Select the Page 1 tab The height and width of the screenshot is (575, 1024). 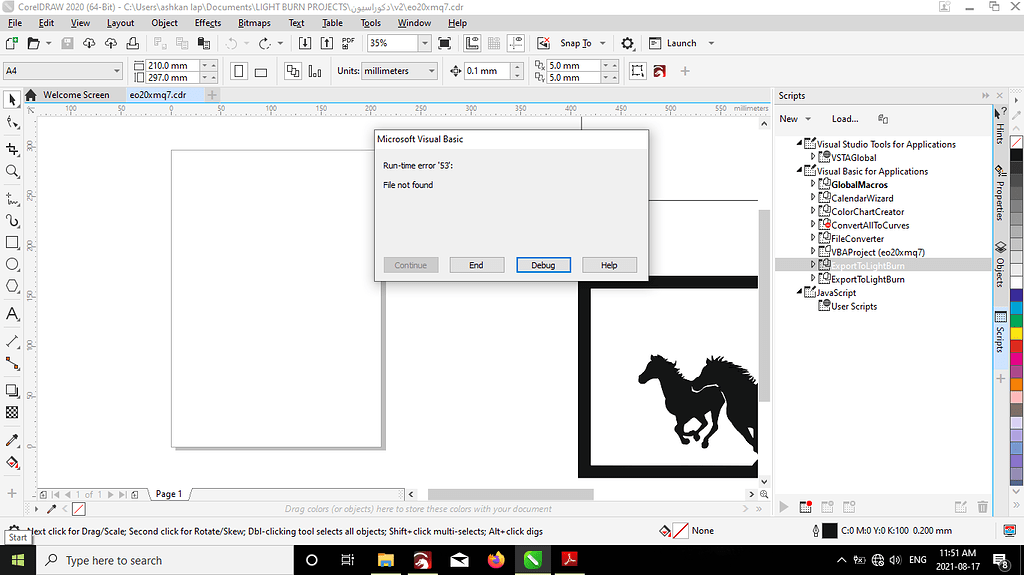pyautogui.click(x=168, y=494)
